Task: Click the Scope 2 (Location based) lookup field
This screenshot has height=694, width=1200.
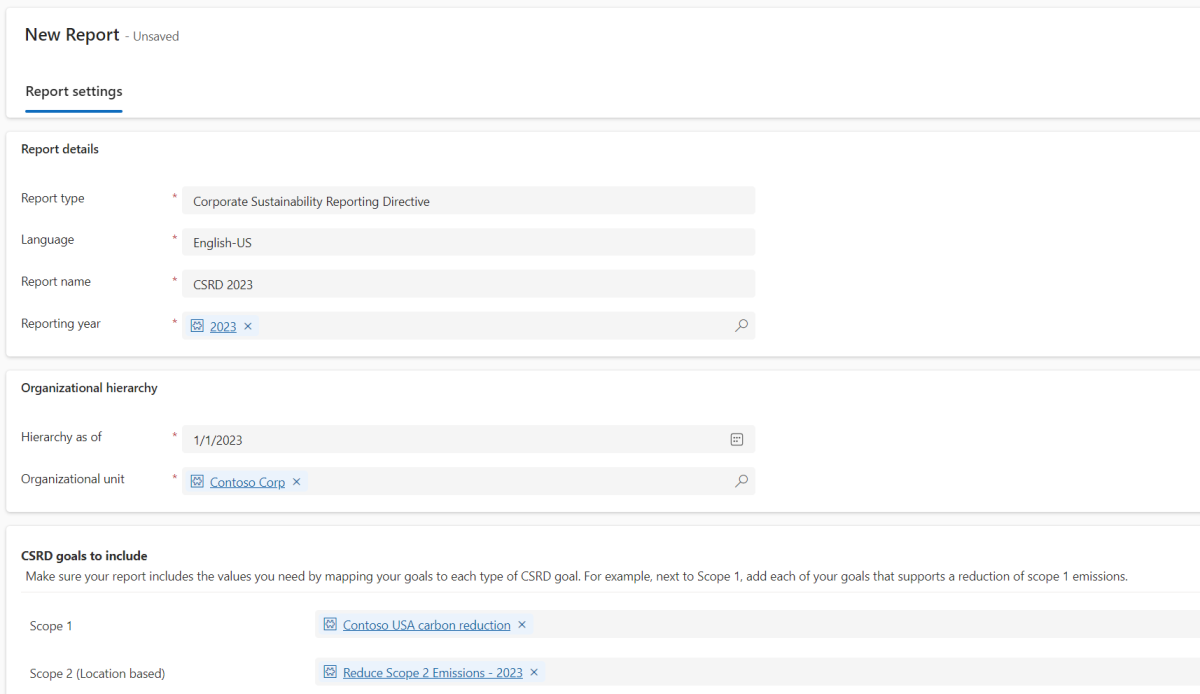Action: tap(757, 672)
